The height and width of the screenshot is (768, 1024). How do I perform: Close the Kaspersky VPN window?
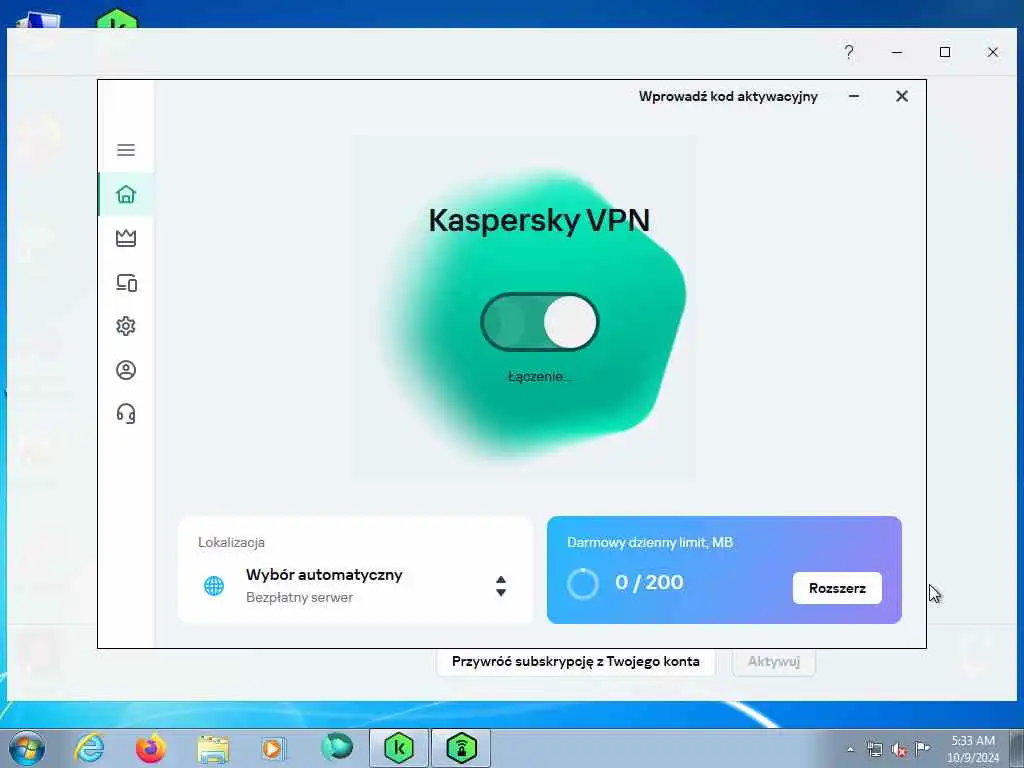pyautogui.click(x=902, y=96)
